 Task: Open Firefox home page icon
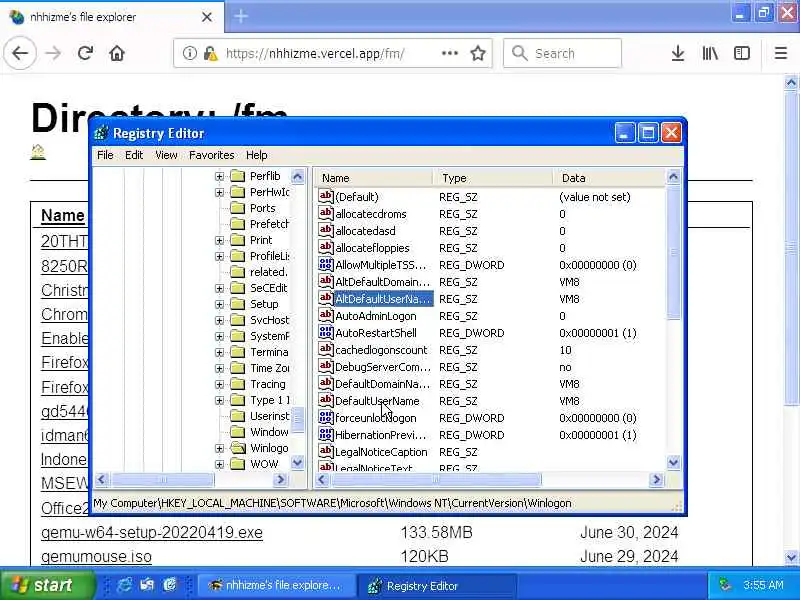(x=117, y=53)
